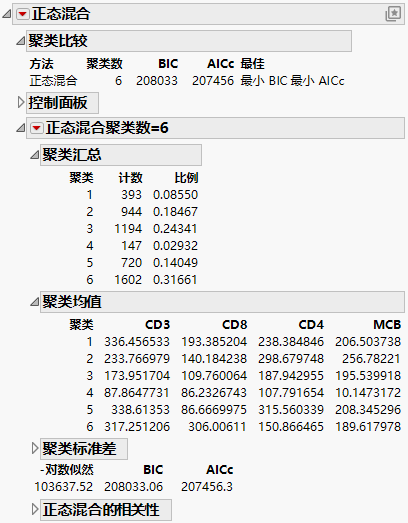
Task: Click the 控制面板 section title
Action: (x=58, y=103)
